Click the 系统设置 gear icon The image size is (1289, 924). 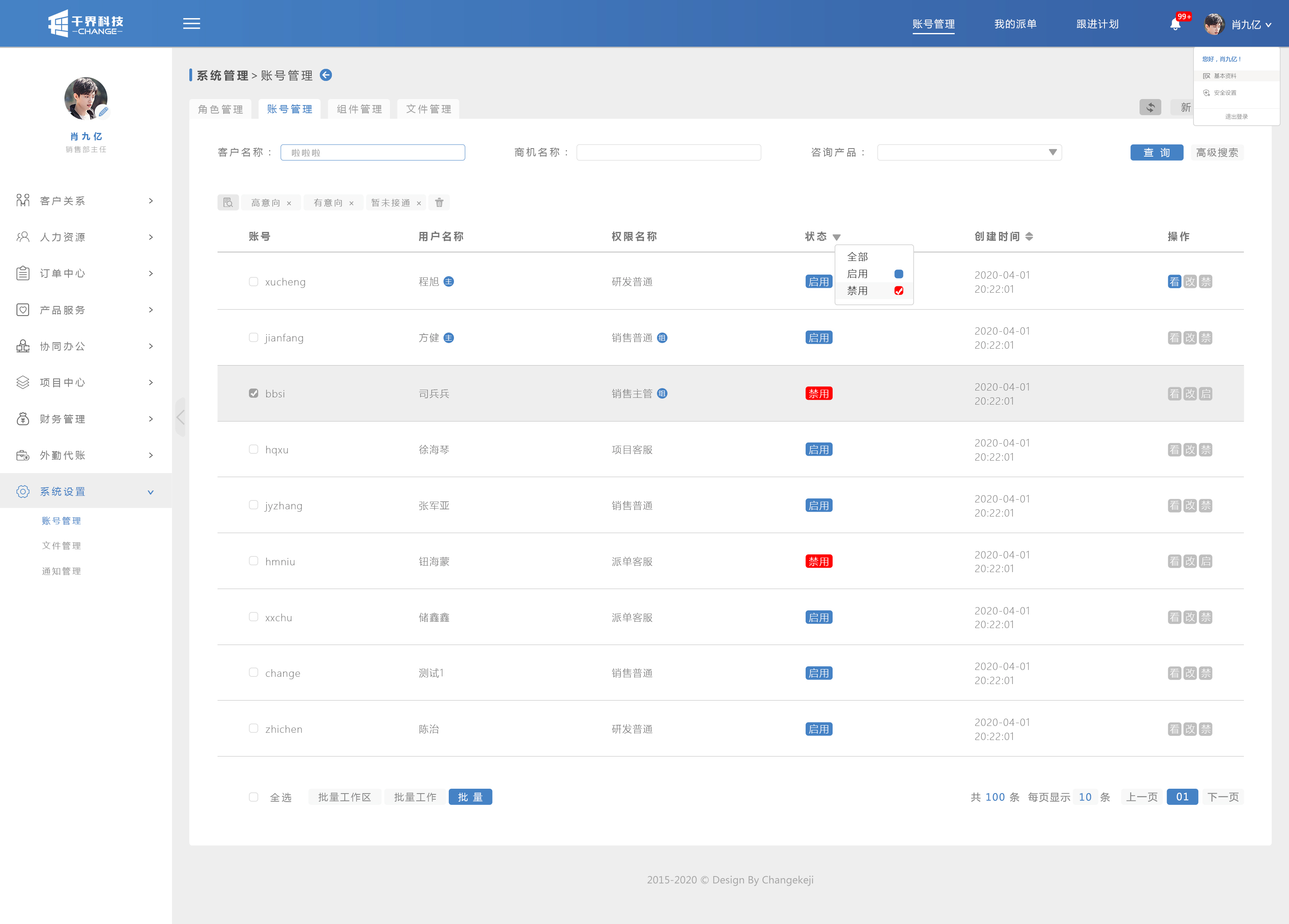[23, 492]
